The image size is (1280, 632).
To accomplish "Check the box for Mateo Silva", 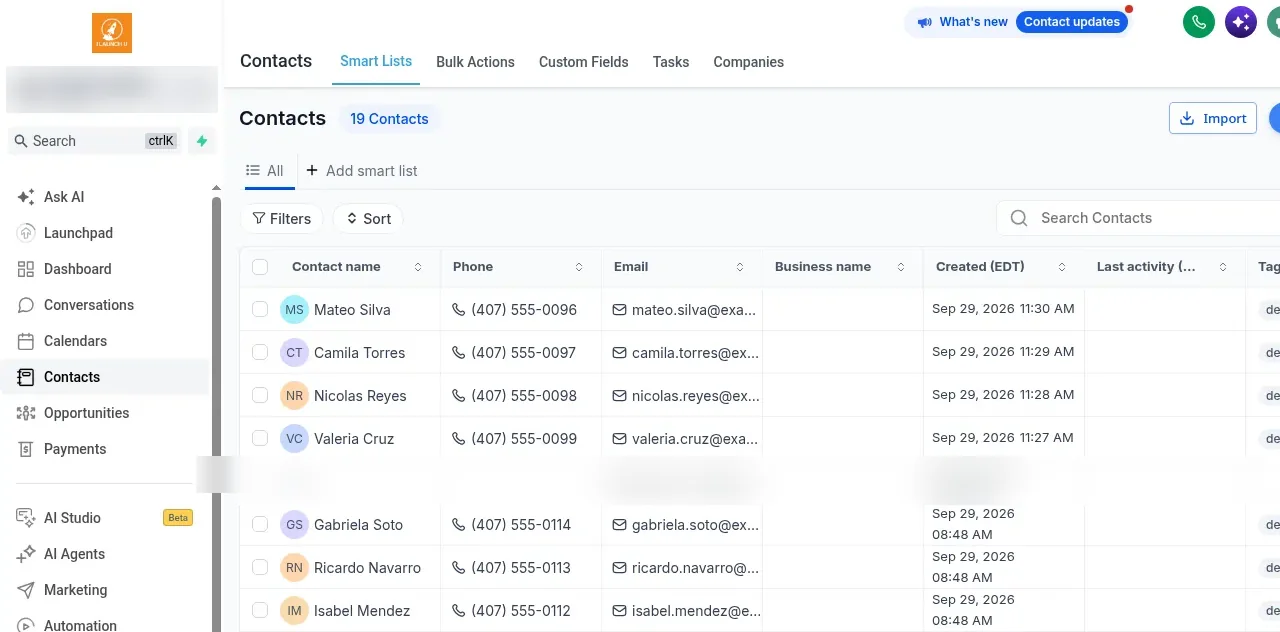I will (x=260, y=310).
